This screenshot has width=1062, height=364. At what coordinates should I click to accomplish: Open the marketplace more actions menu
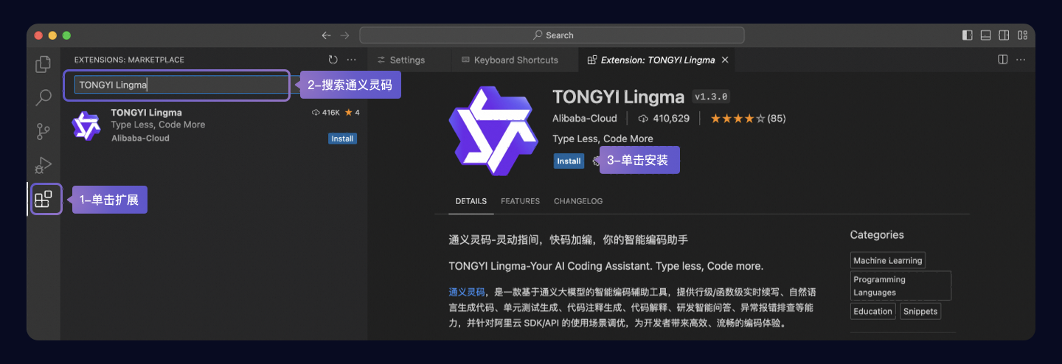tap(351, 60)
